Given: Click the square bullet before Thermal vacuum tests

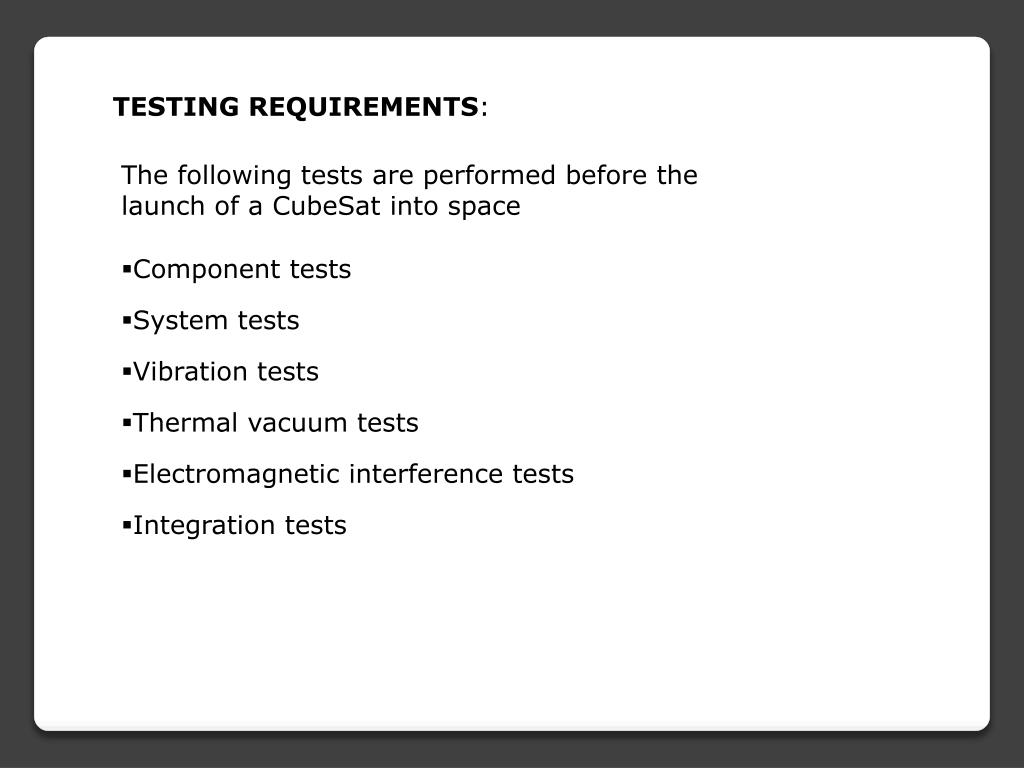Looking at the screenshot, I should pyautogui.click(x=127, y=423).
